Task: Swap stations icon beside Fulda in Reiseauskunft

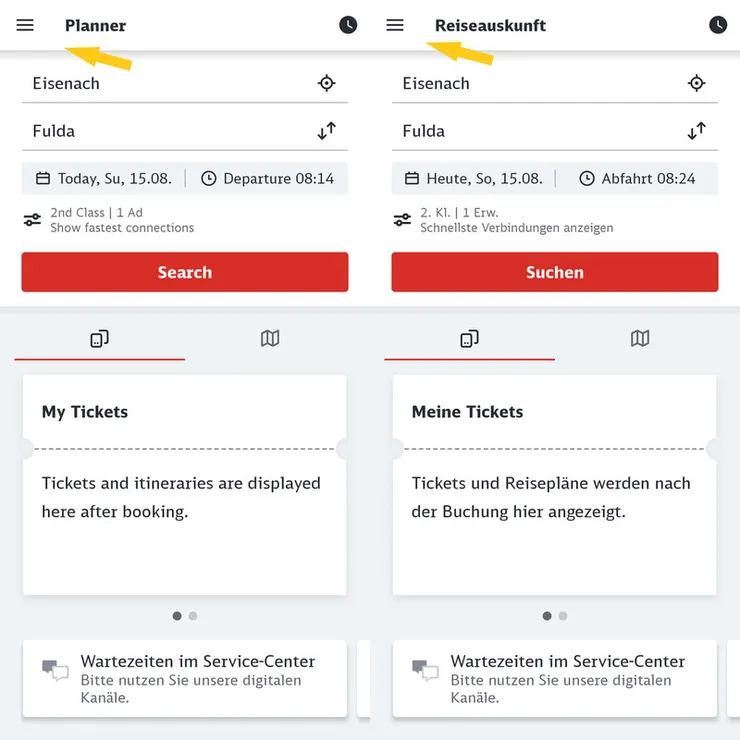Action: pos(697,131)
